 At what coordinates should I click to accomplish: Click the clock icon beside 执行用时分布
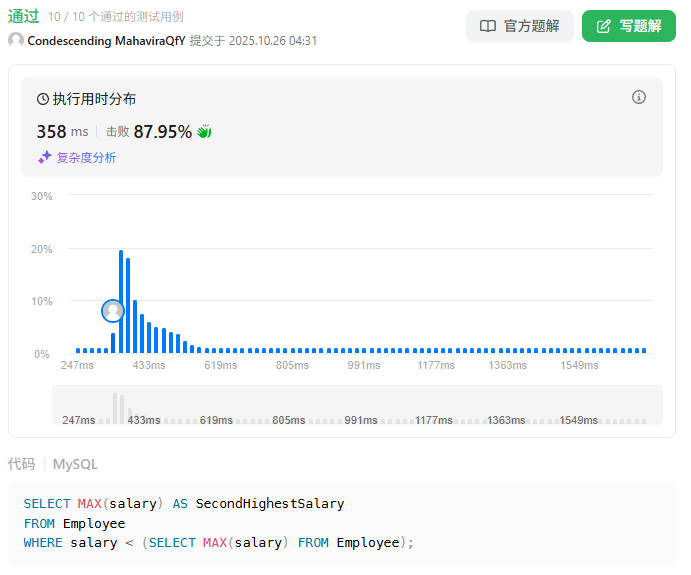tap(43, 99)
